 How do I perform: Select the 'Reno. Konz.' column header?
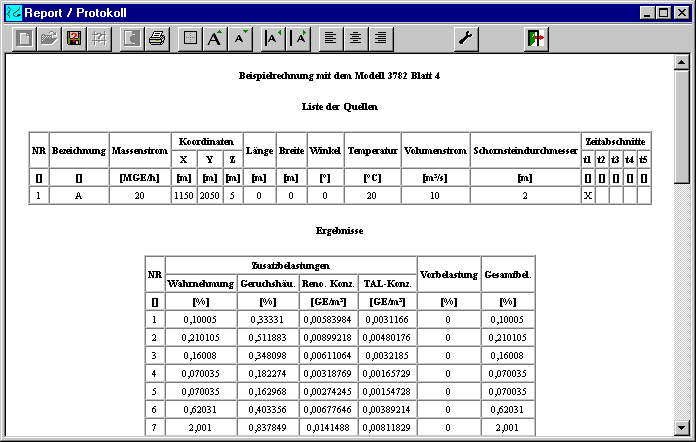pos(328,284)
